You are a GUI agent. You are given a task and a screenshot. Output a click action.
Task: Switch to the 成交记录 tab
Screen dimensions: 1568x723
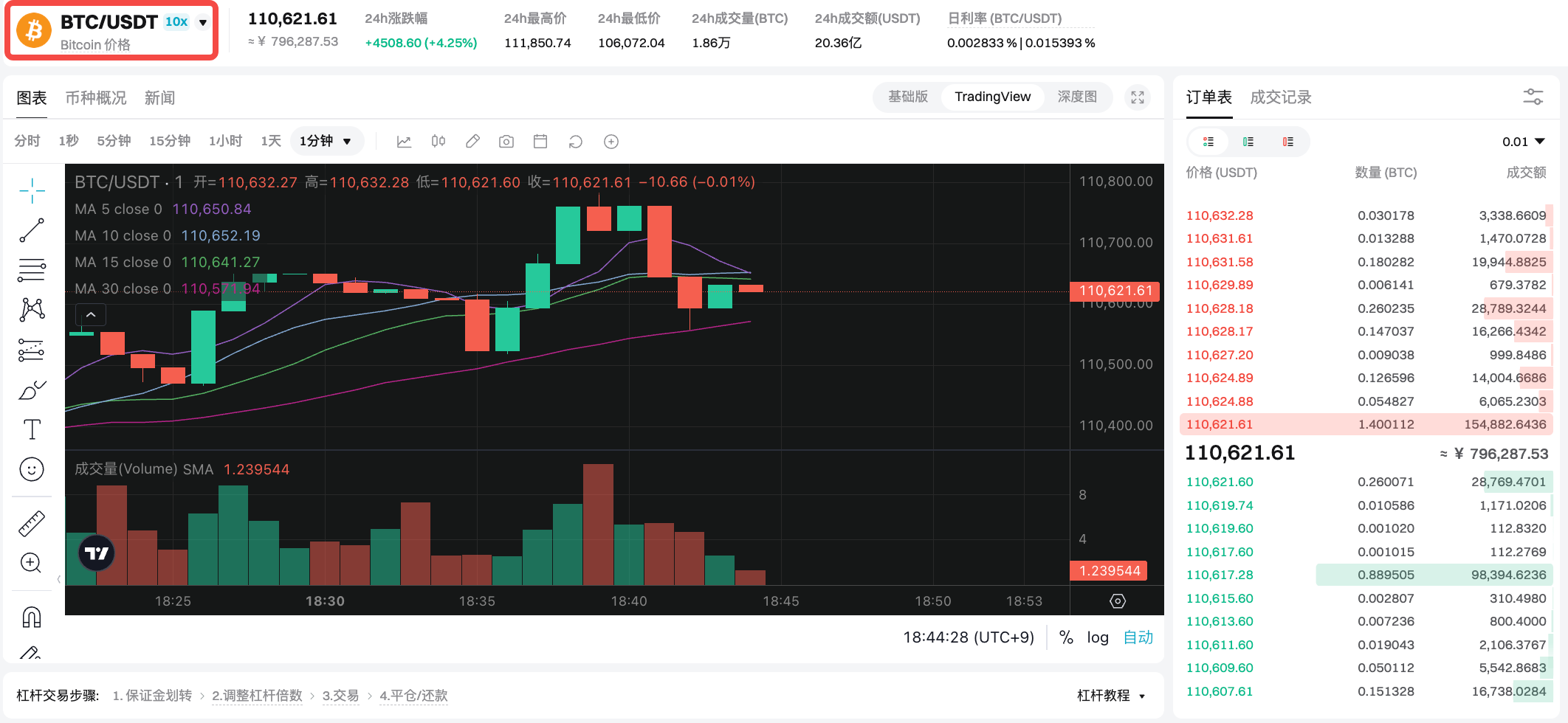click(x=1280, y=97)
